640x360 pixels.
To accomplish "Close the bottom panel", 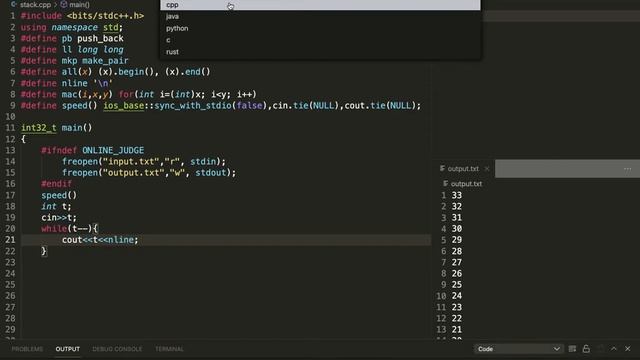I will click(628, 349).
